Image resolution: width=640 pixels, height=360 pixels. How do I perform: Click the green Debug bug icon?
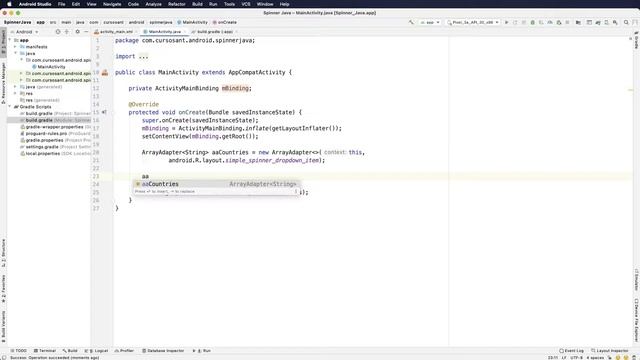click(x=533, y=22)
